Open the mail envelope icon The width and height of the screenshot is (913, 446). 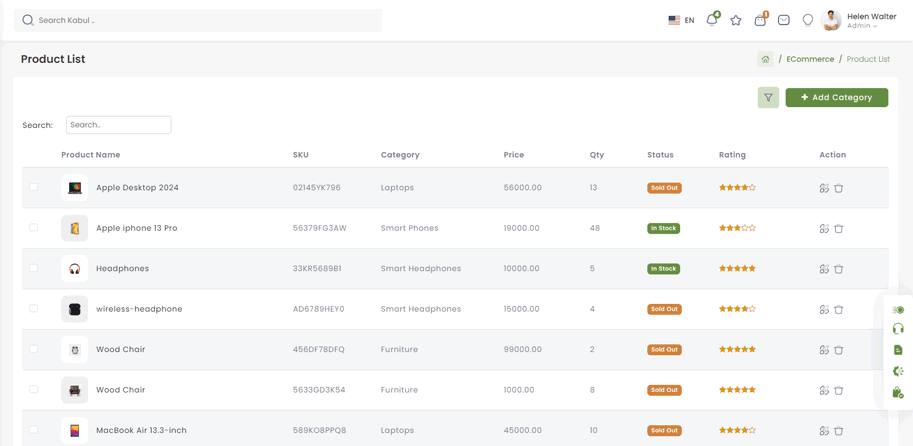(784, 20)
